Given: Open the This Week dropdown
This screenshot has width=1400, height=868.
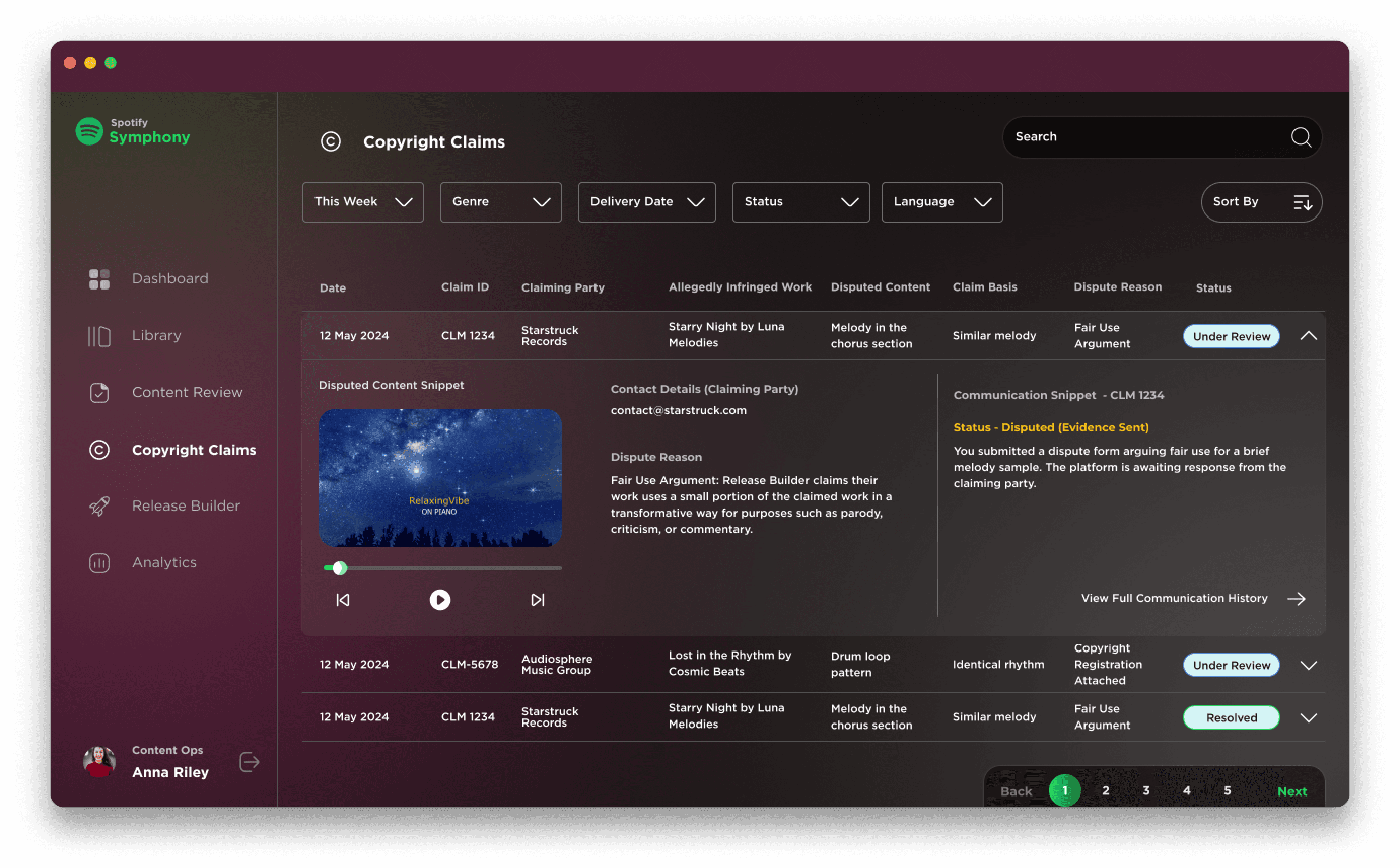Looking at the screenshot, I should tap(362, 202).
